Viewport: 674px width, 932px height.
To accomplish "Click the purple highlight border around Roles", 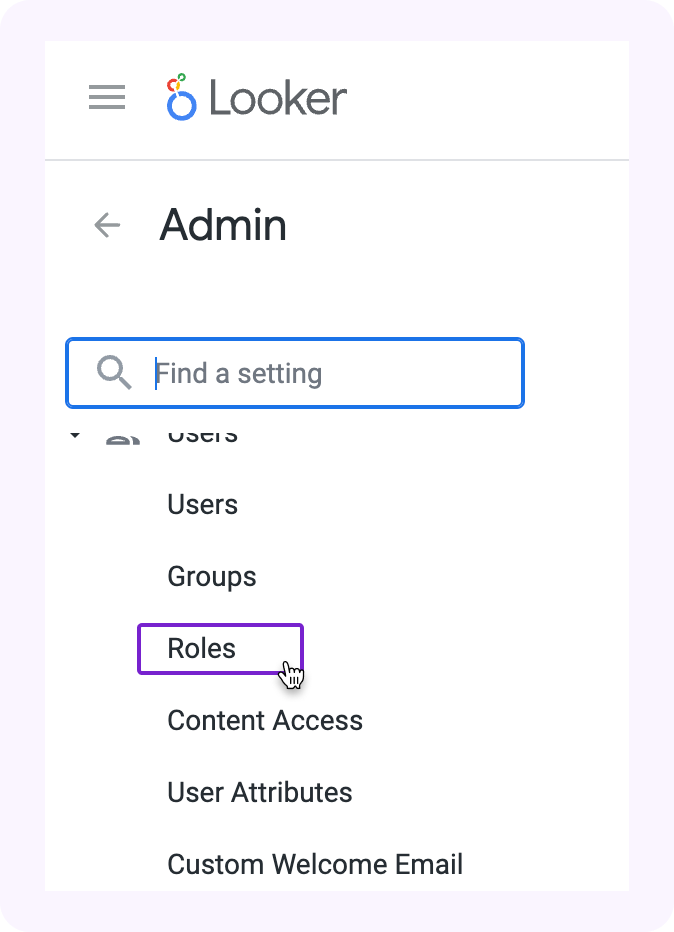I will pyautogui.click(x=220, y=626).
